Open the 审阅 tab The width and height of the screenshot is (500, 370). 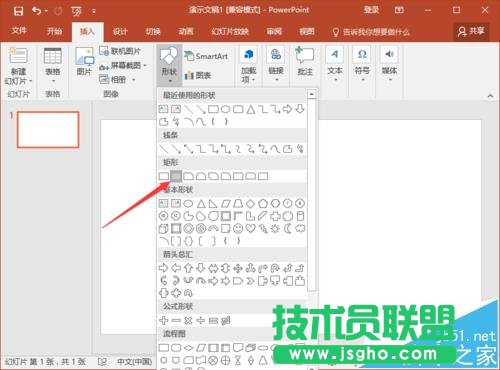pos(274,31)
